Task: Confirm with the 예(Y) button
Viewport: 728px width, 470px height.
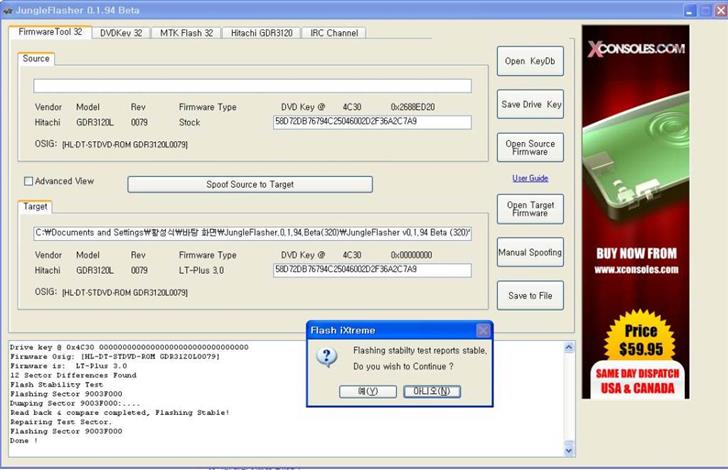Action: point(368,392)
